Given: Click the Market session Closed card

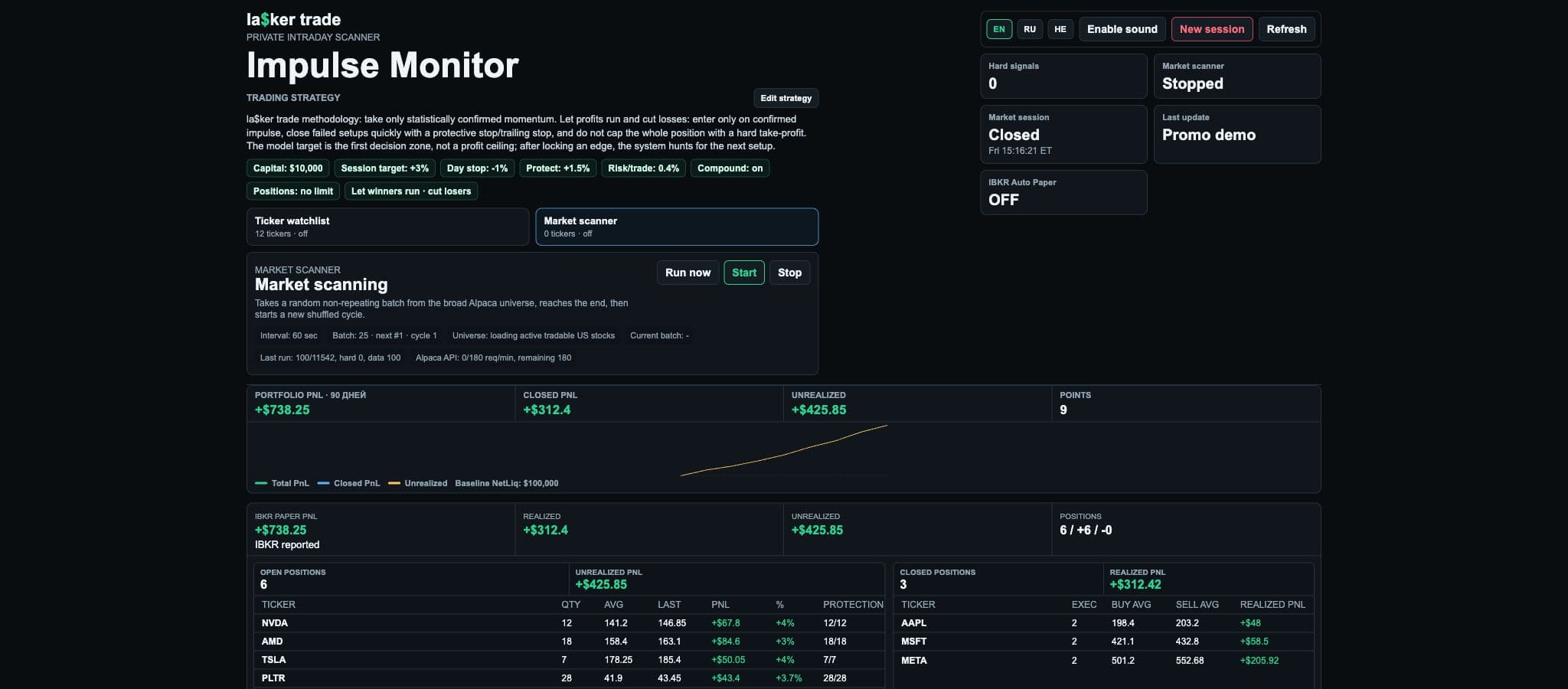Looking at the screenshot, I should [1063, 134].
